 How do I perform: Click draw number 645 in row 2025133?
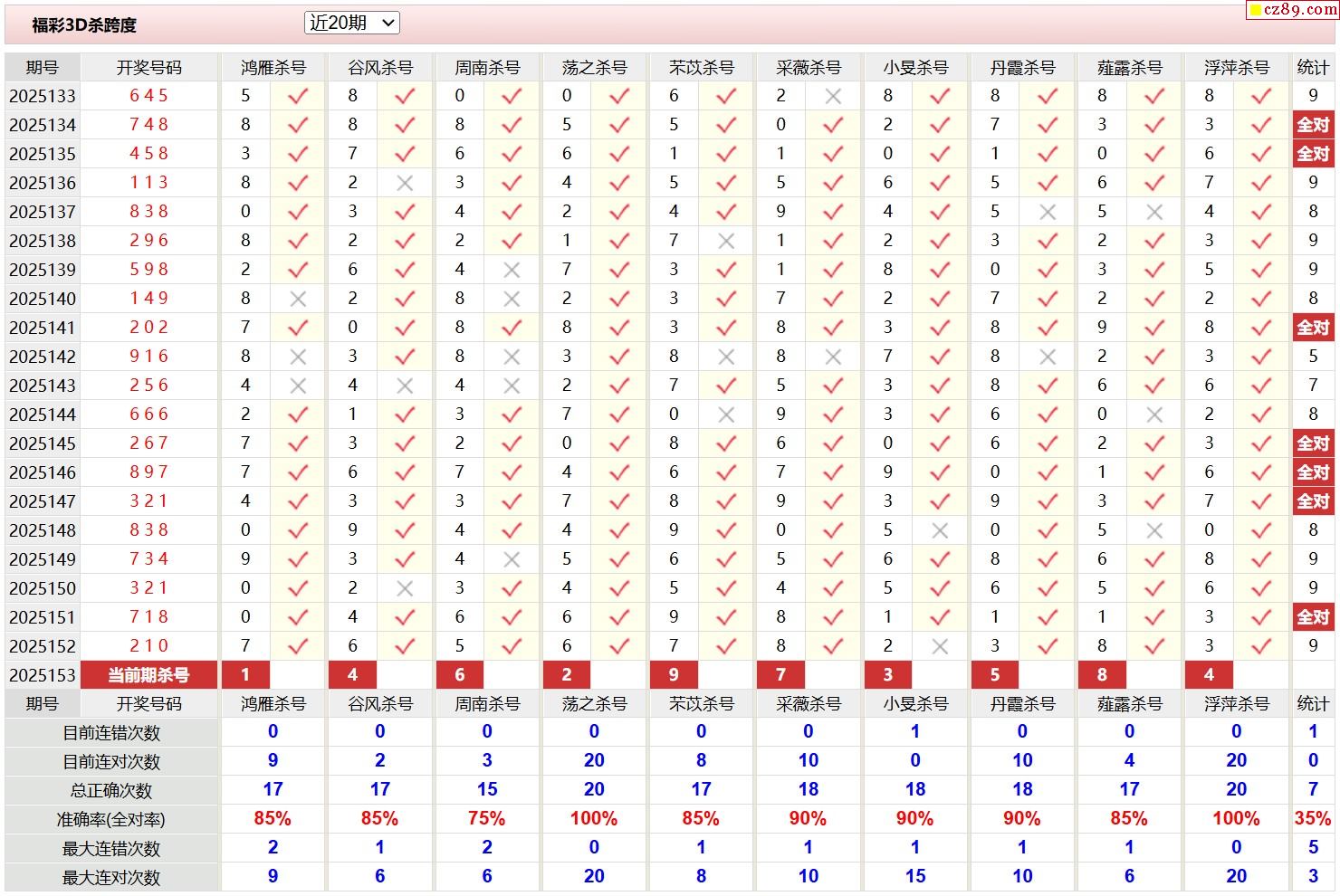(148, 95)
